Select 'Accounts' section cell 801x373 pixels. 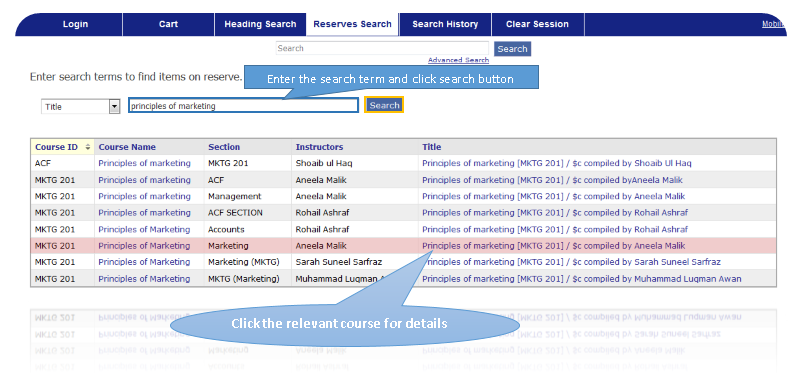point(248,229)
